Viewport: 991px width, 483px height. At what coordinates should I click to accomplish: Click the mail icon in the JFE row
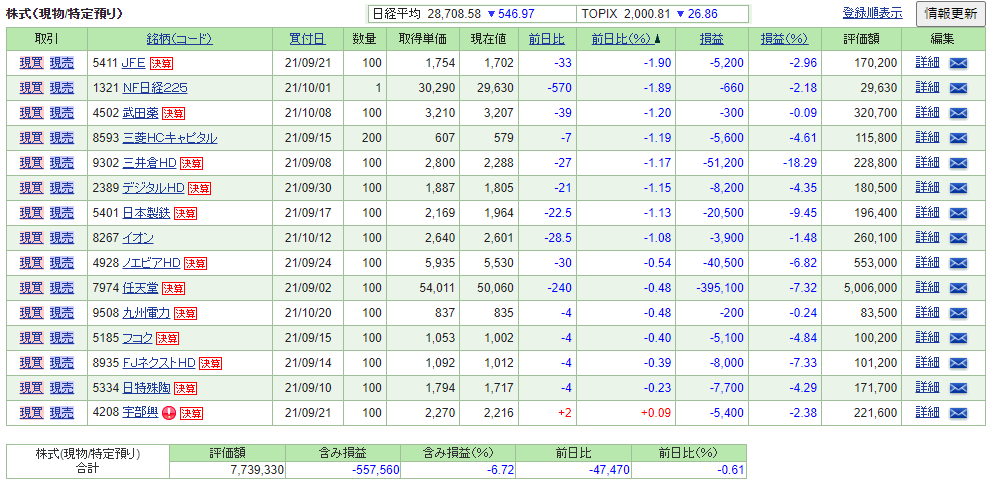[x=958, y=63]
